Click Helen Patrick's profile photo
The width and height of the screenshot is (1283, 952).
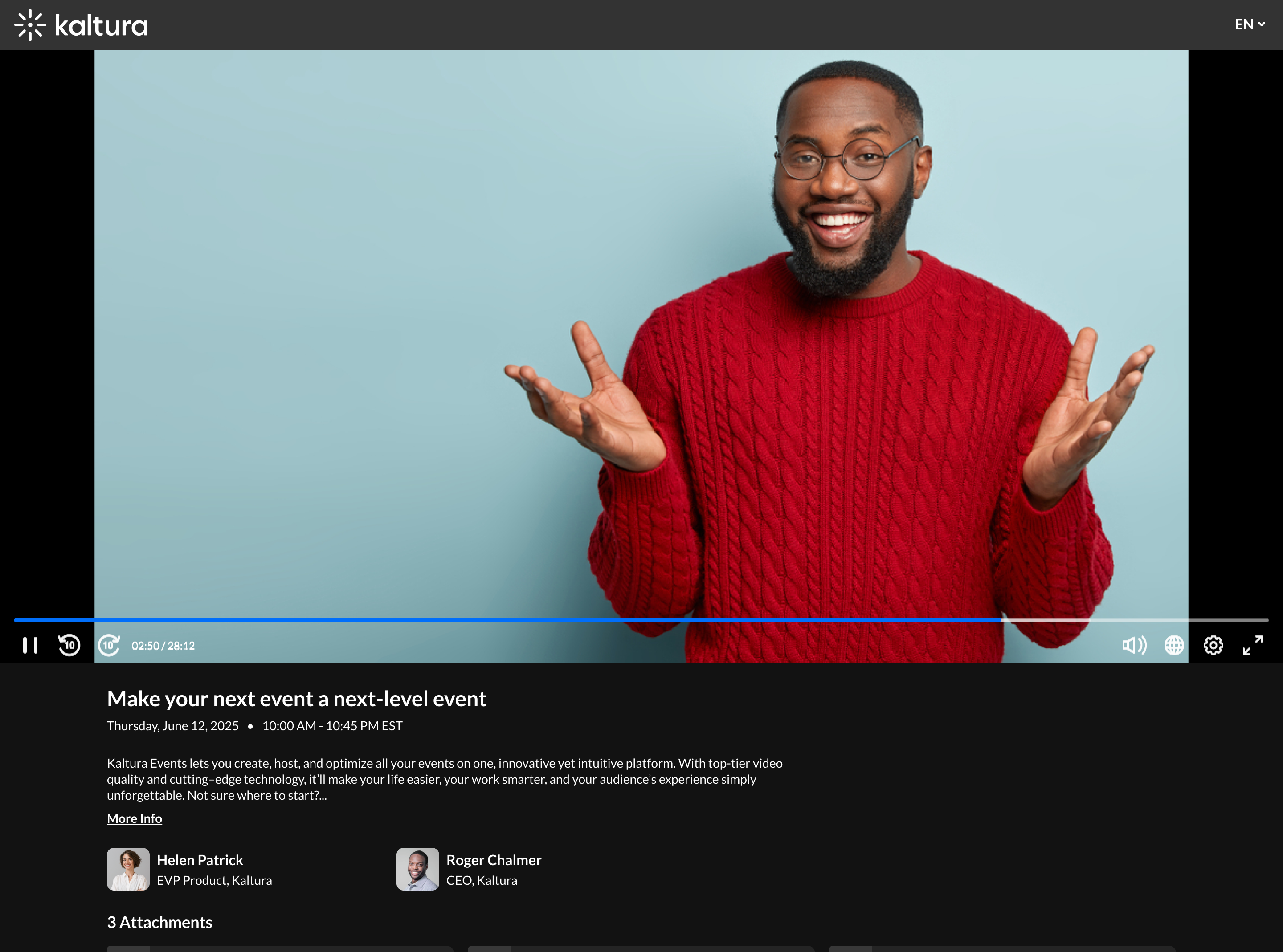(128, 868)
